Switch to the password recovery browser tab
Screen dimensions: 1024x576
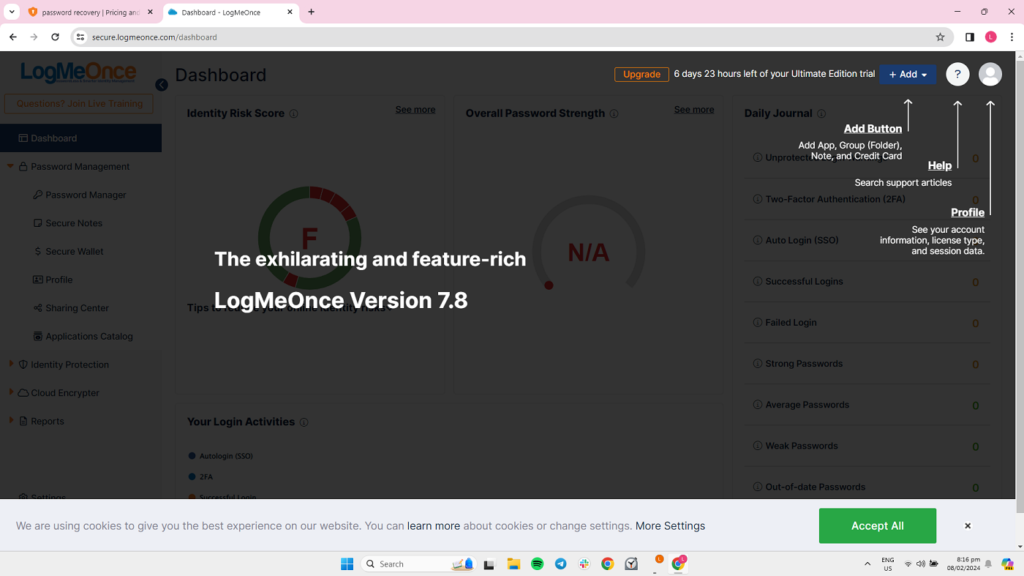click(90, 12)
